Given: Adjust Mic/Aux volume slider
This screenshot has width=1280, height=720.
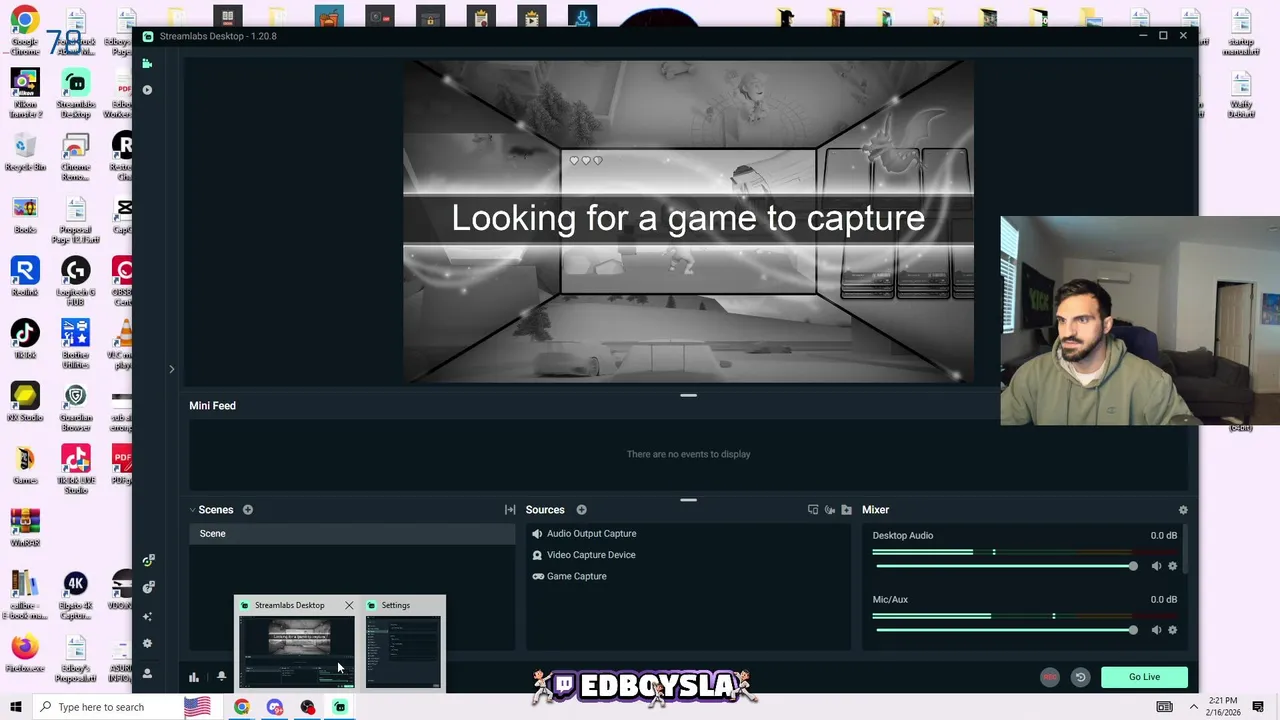Looking at the screenshot, I should [x=1005, y=630].
